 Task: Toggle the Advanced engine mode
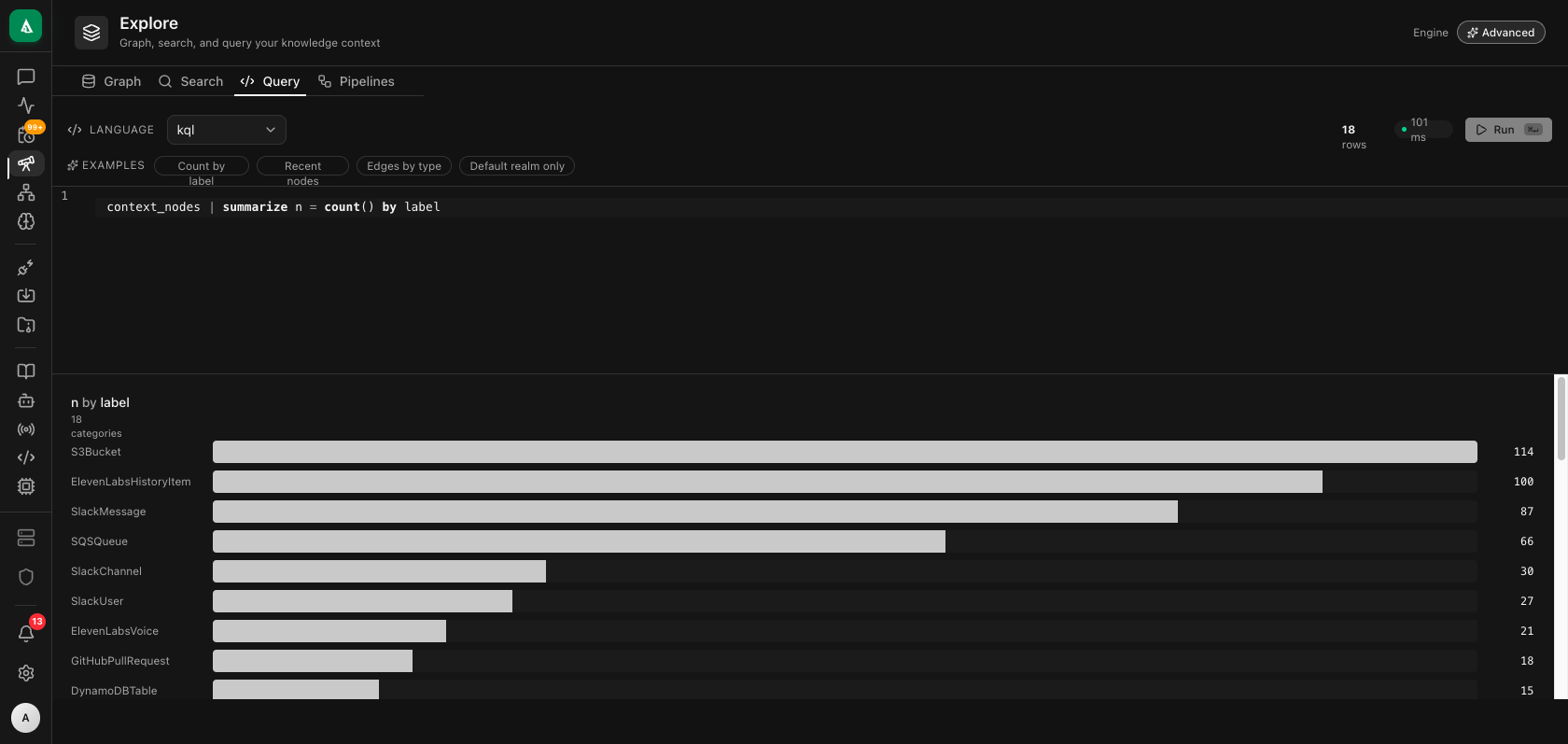click(x=1501, y=33)
